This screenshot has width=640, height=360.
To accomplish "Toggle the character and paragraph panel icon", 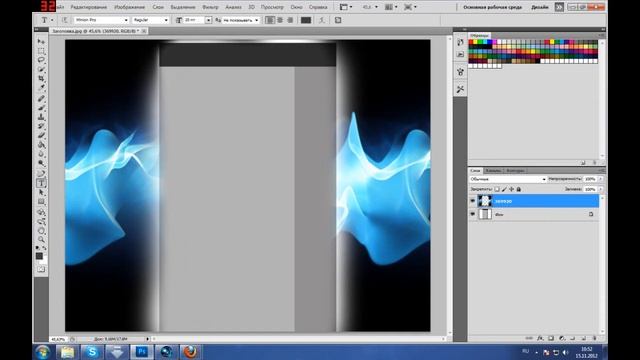I will click(338, 20).
